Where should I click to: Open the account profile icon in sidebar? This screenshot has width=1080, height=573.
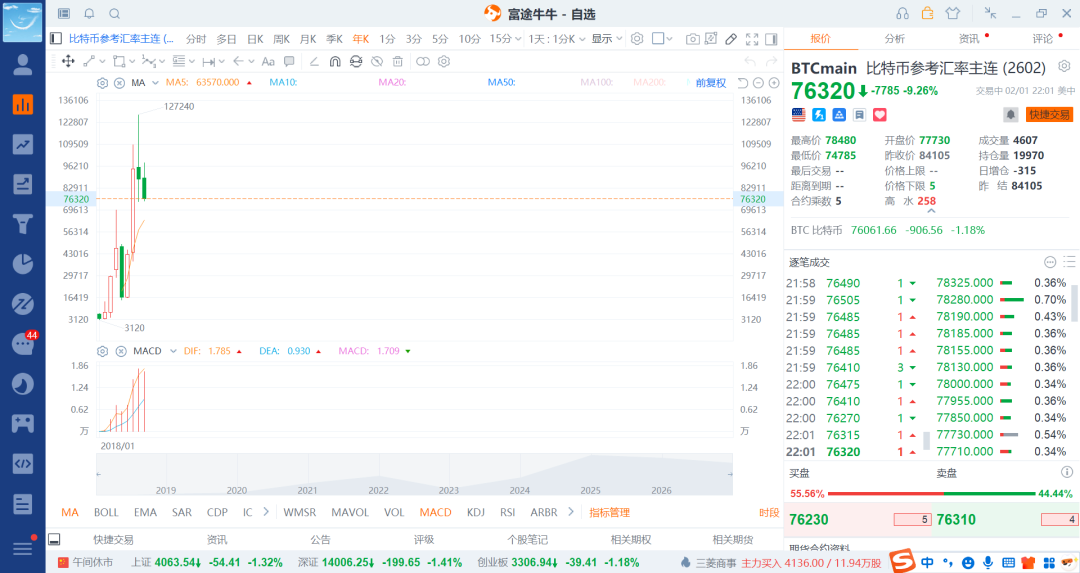pos(23,64)
